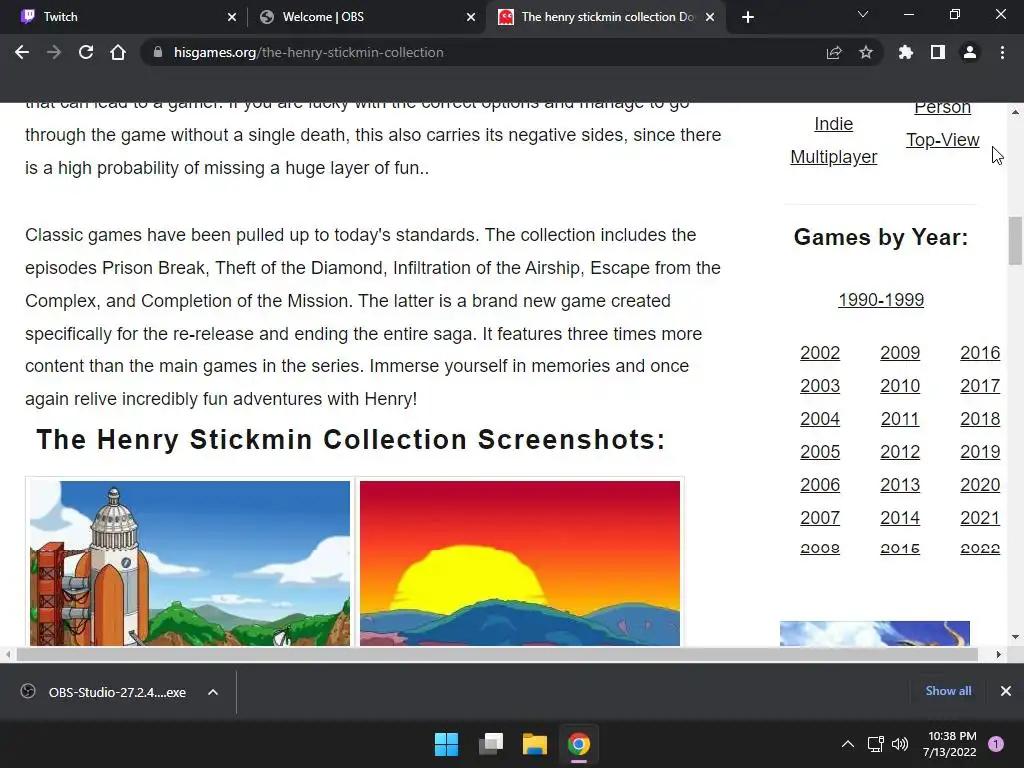The height and width of the screenshot is (768, 1024).
Task: Open a new browser tab
Action: pyautogui.click(x=748, y=17)
